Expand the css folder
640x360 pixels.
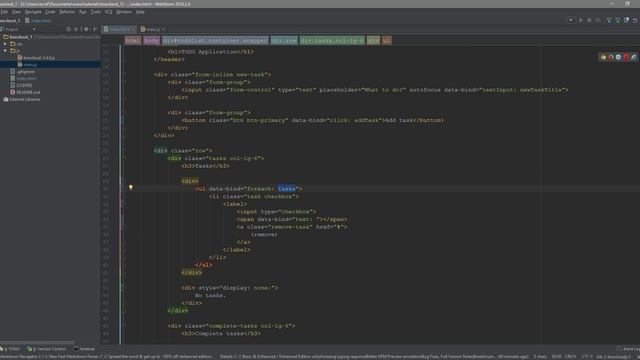coord(5,44)
